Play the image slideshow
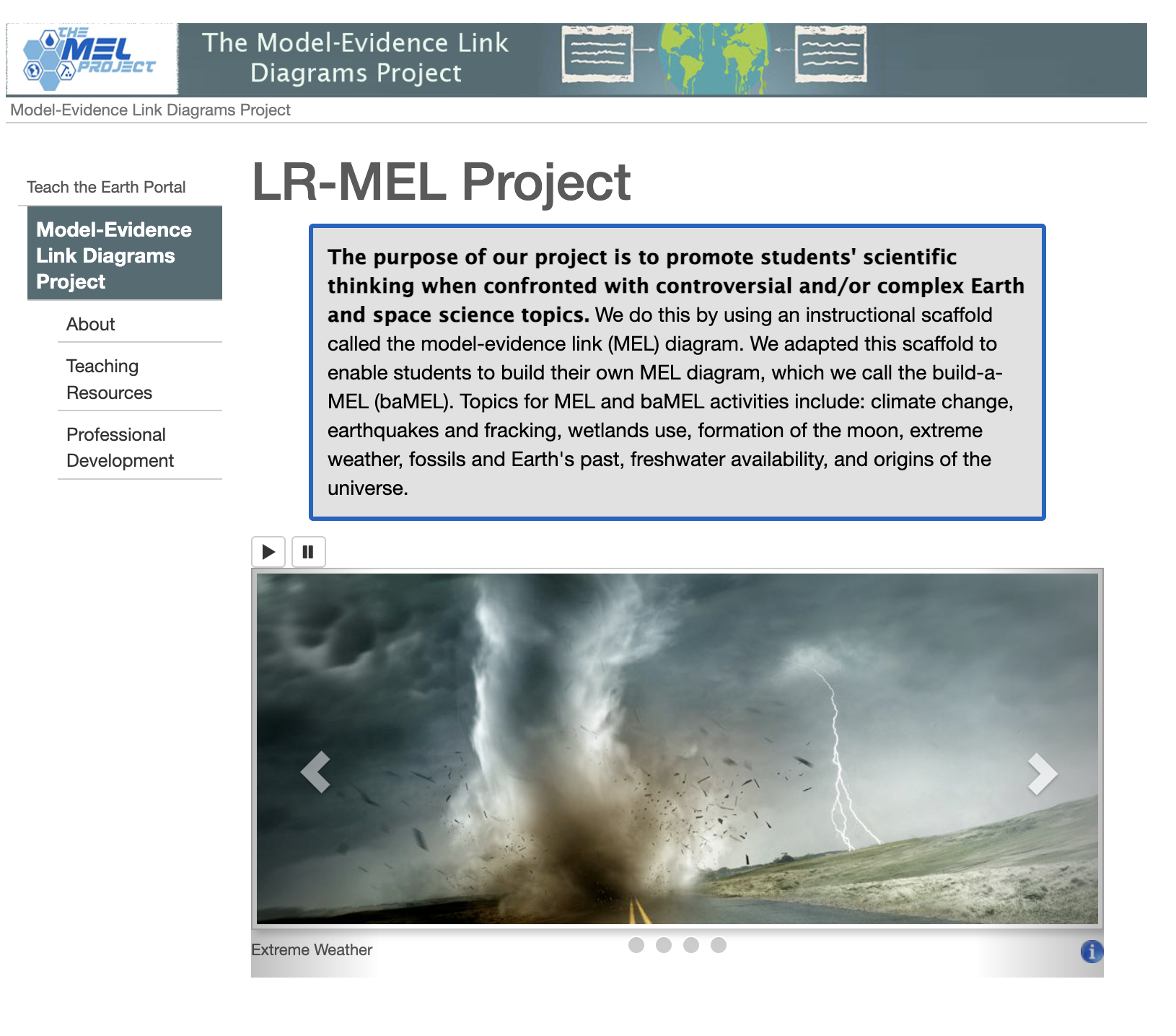 tap(268, 552)
